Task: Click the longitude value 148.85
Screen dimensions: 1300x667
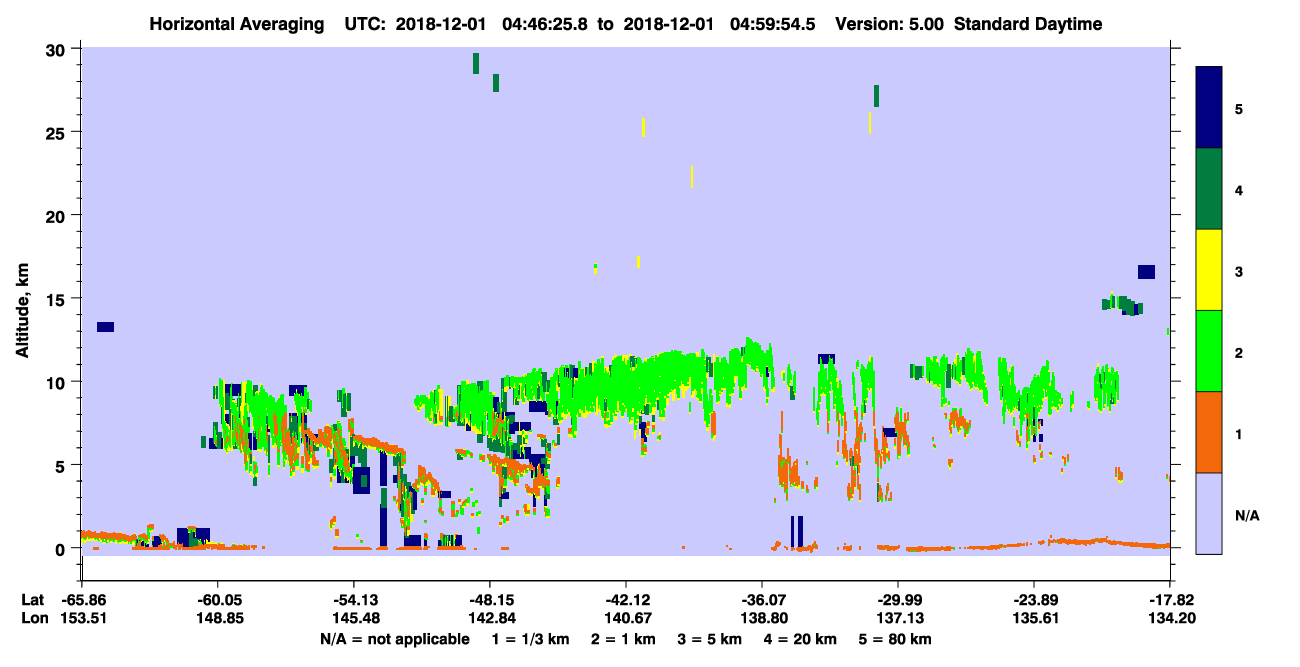Action: pos(218,618)
